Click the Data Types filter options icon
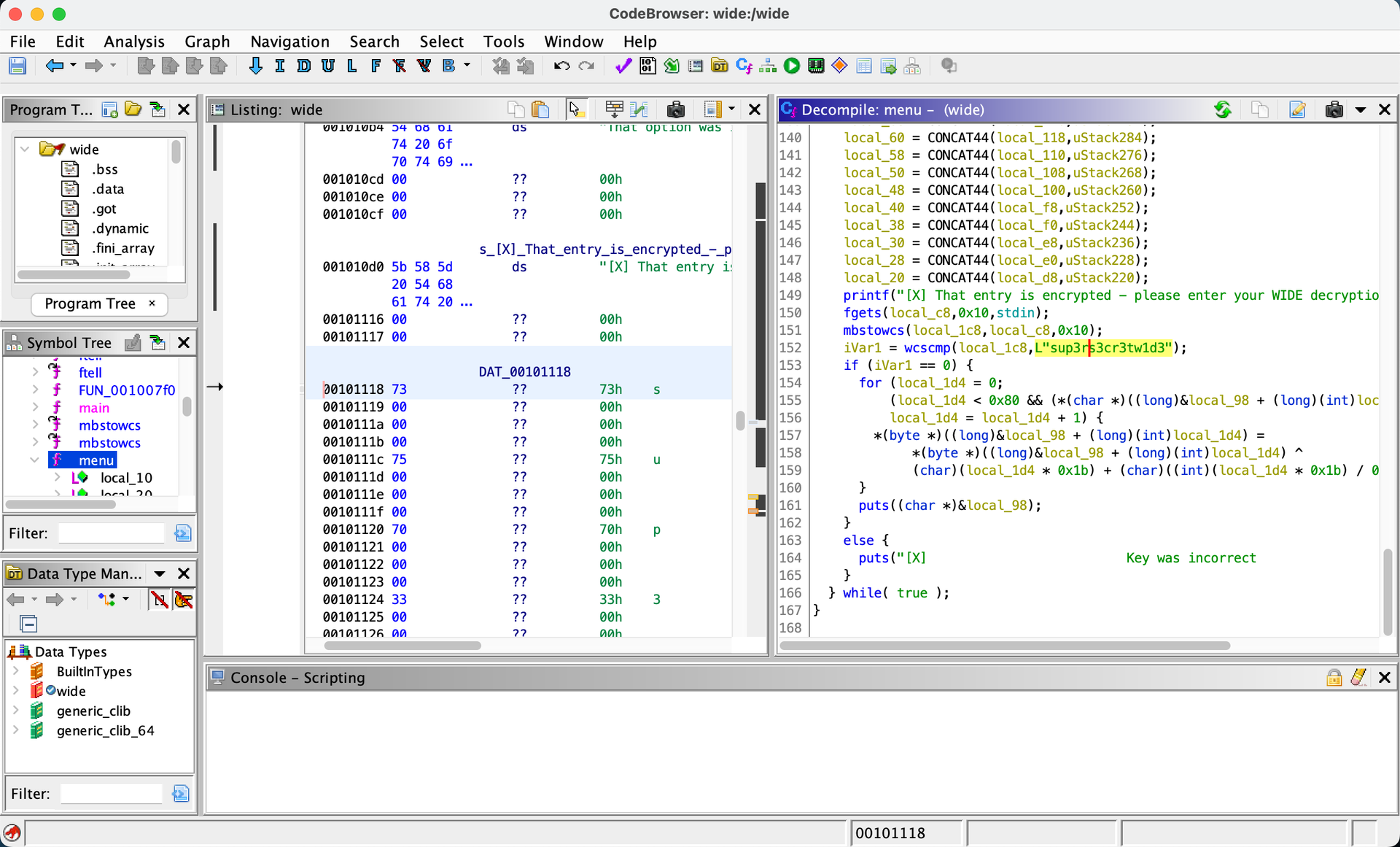Screen dimensions: 1400x847 pos(181,794)
